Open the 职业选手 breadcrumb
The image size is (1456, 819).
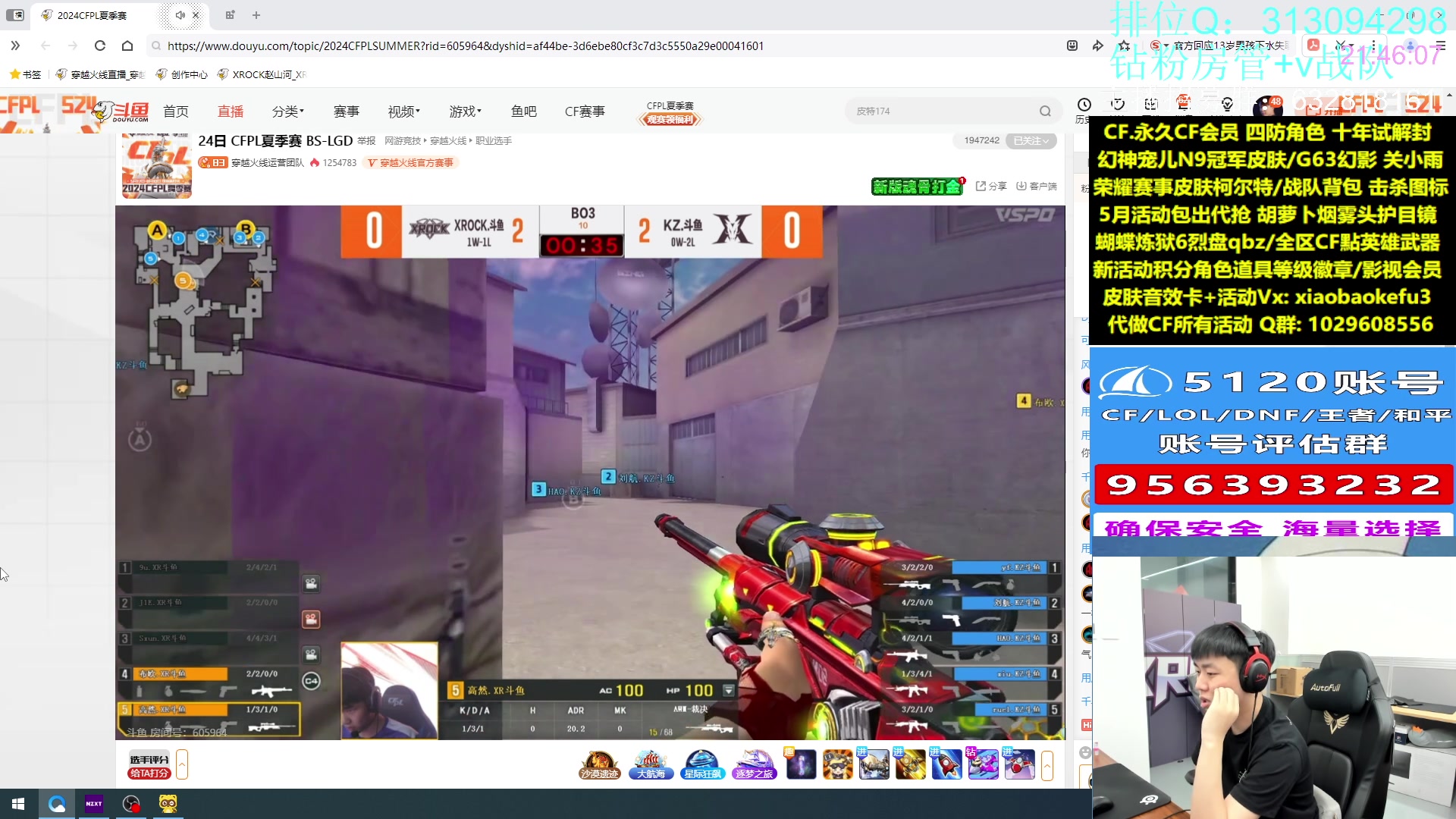[494, 141]
